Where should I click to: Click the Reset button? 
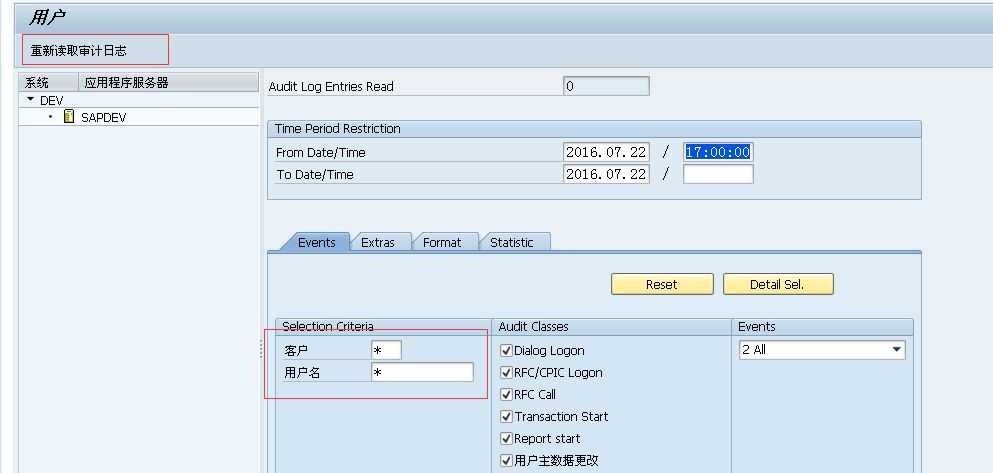[662, 284]
